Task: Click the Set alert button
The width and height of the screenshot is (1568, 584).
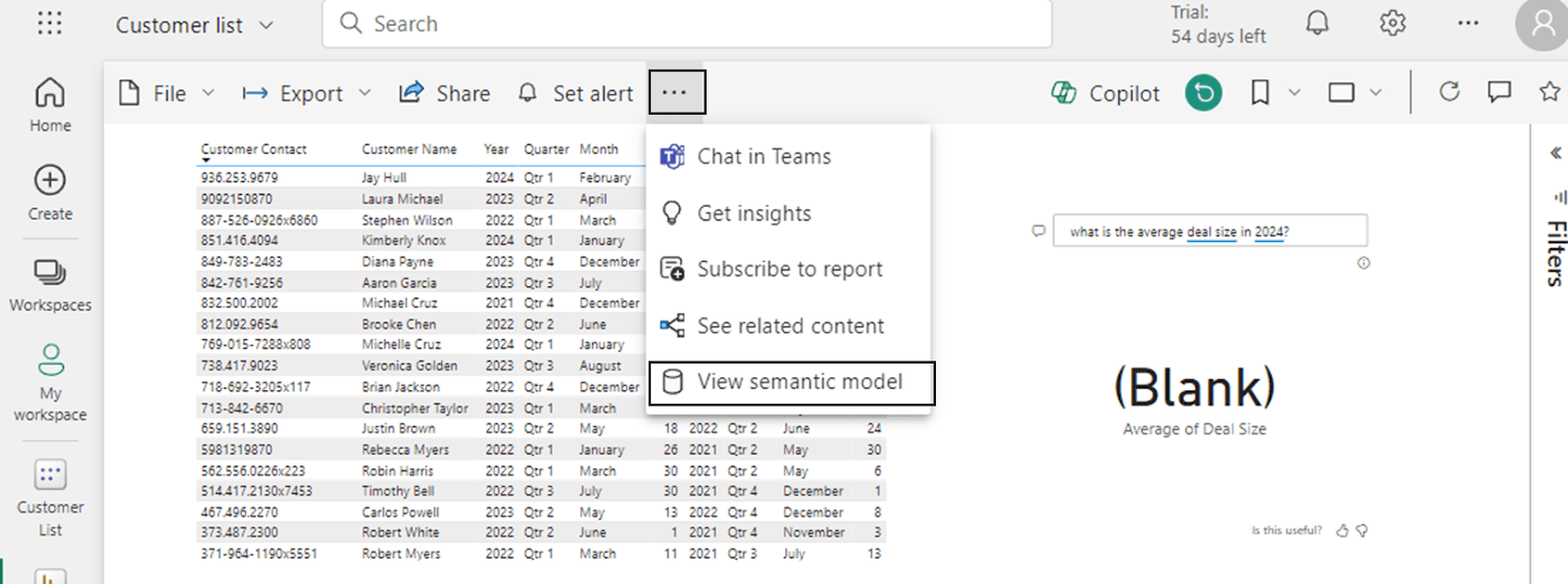Action: (576, 93)
